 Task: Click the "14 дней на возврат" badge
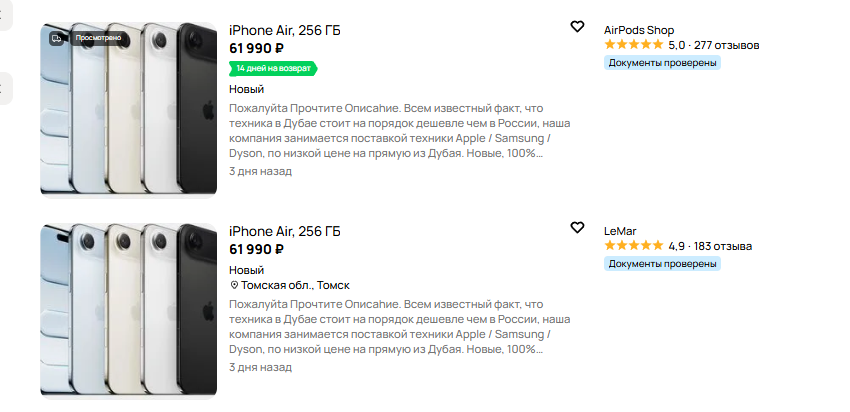[x=273, y=68]
